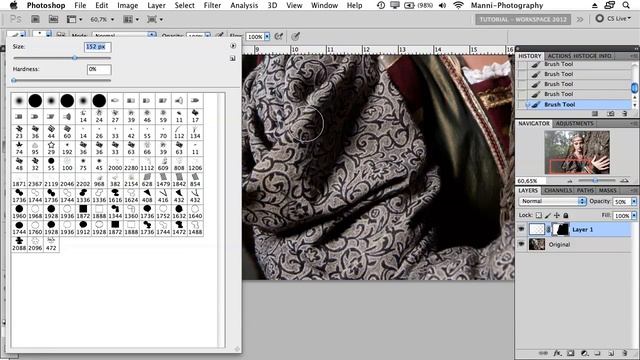Switch to the Paths tab
Image resolution: width=640 pixels, height=360 pixels.
click(x=585, y=191)
